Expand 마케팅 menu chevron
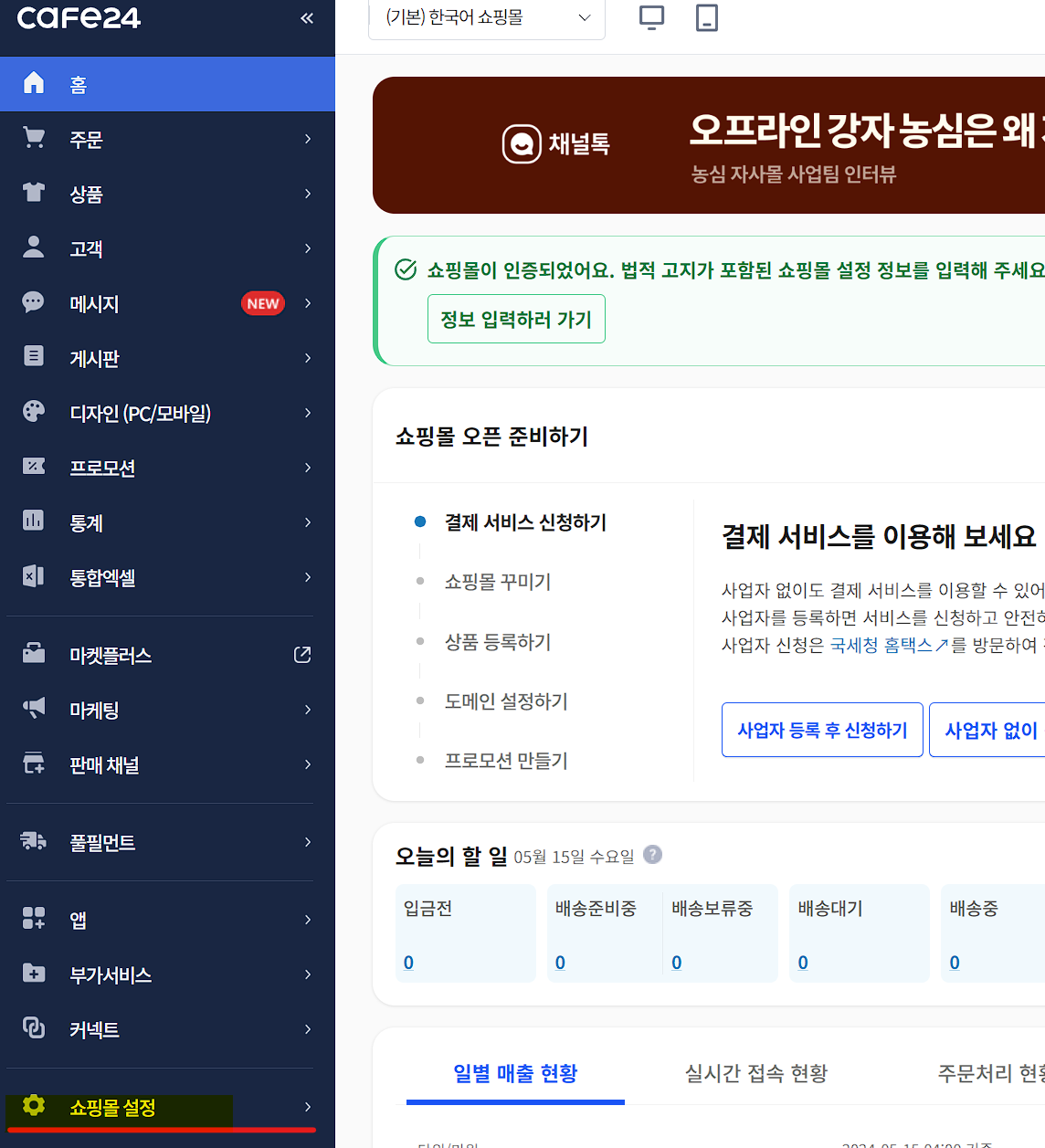The image size is (1045, 1148). [x=308, y=710]
